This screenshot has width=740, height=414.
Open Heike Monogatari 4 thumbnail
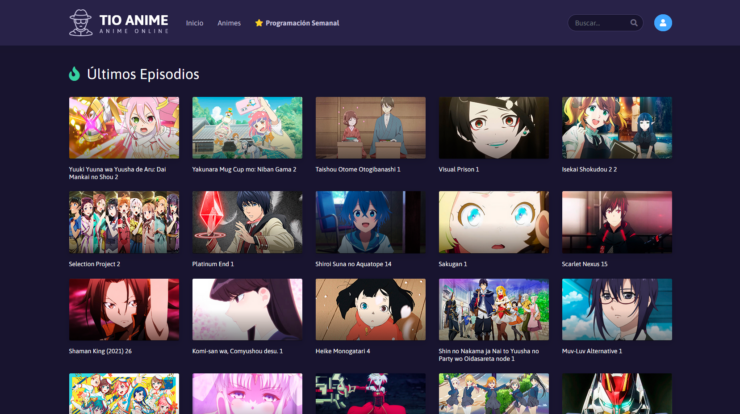tap(370, 309)
